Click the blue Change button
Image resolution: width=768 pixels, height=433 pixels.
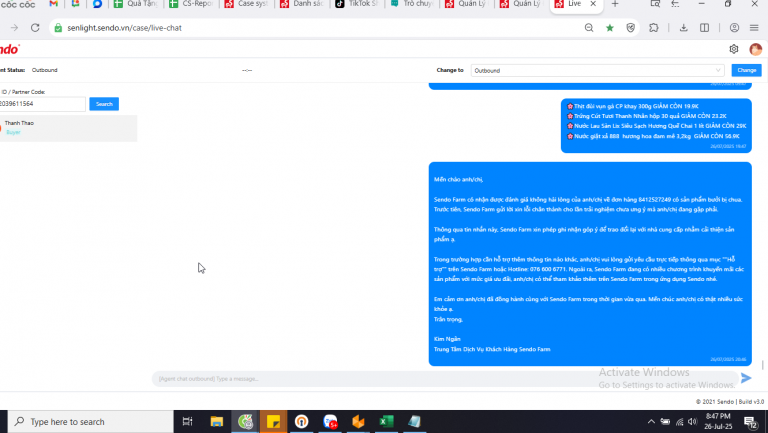coord(746,70)
